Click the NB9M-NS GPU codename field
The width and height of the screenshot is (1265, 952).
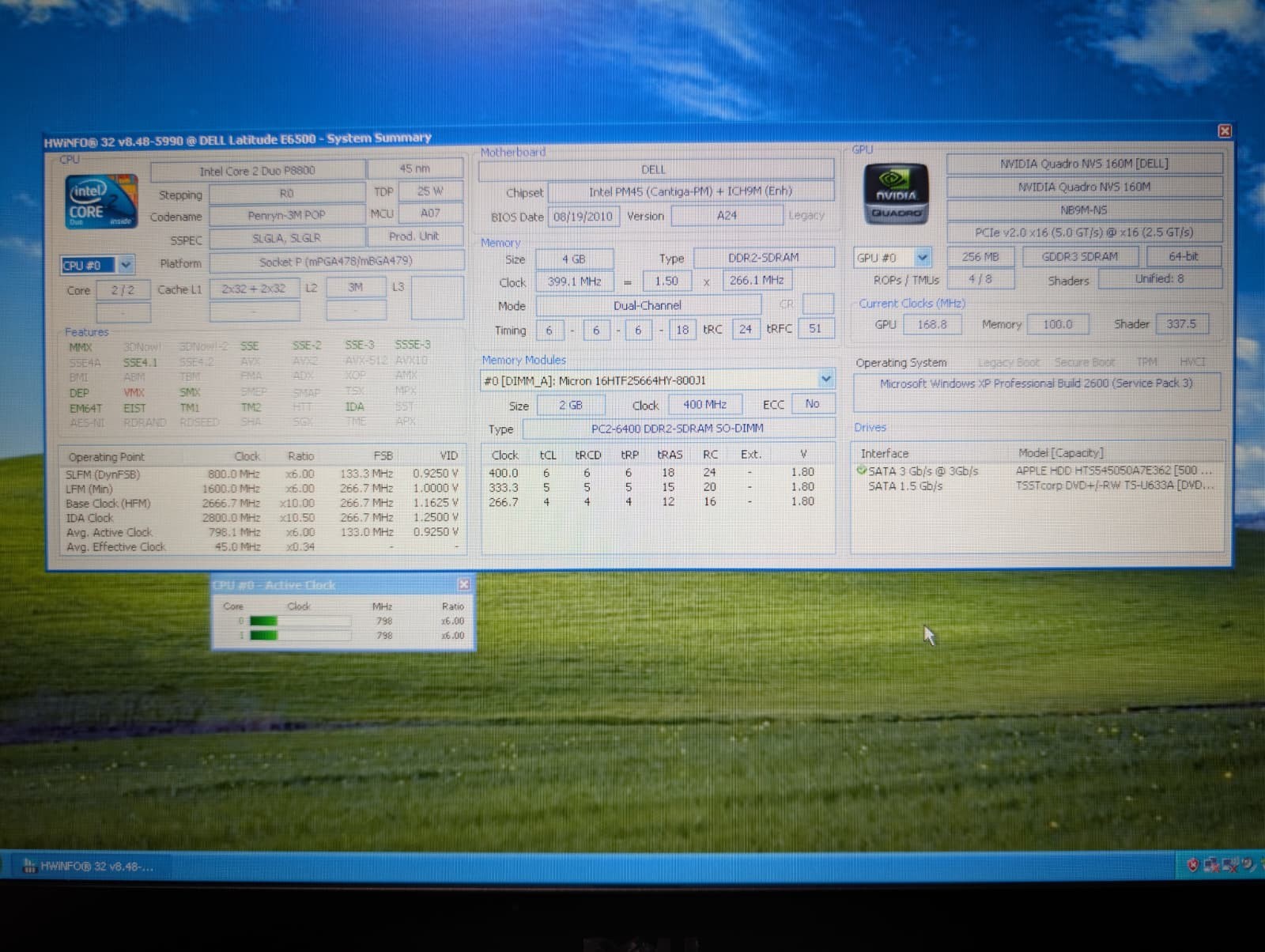1084,210
